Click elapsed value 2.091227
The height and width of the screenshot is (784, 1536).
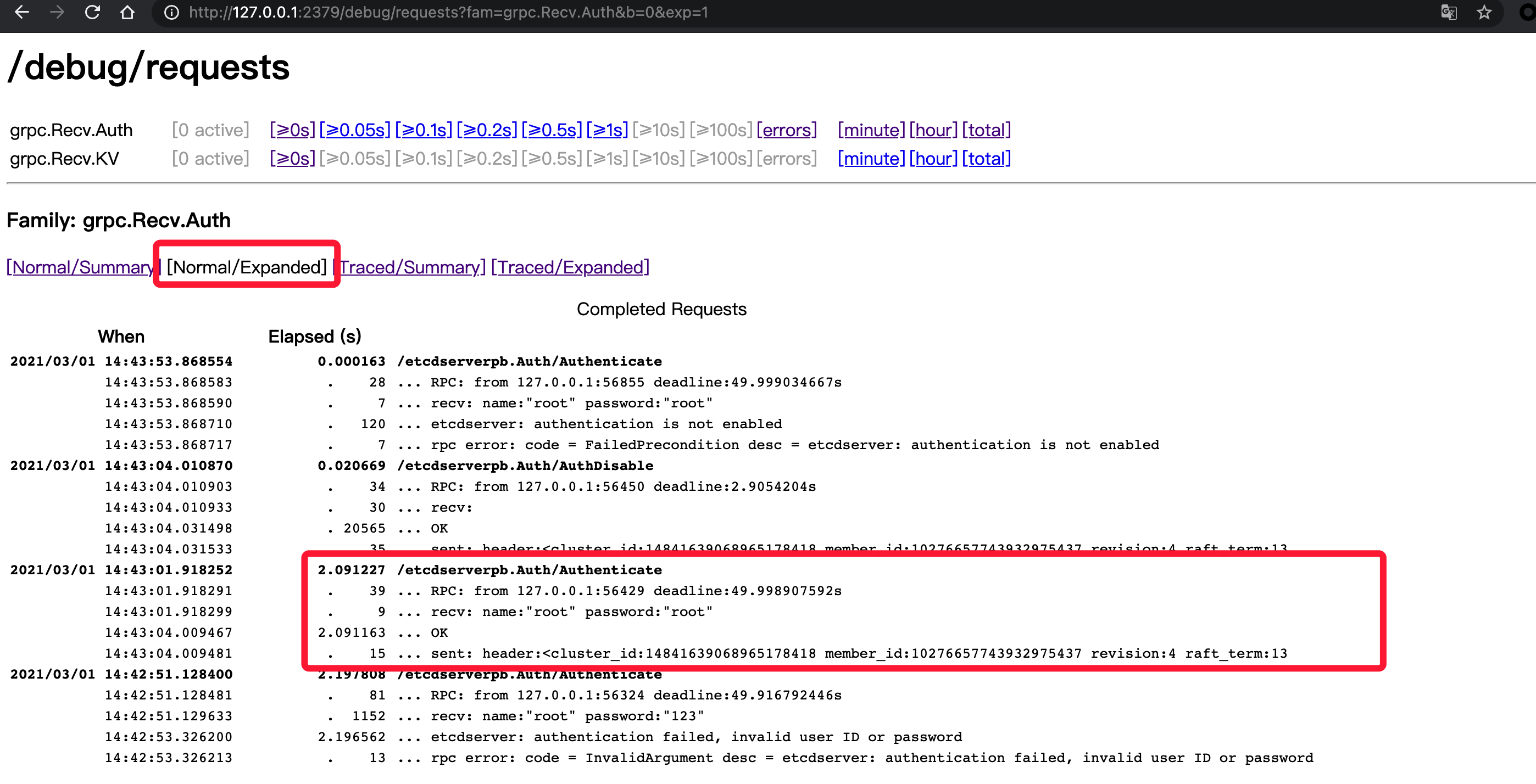(351, 570)
